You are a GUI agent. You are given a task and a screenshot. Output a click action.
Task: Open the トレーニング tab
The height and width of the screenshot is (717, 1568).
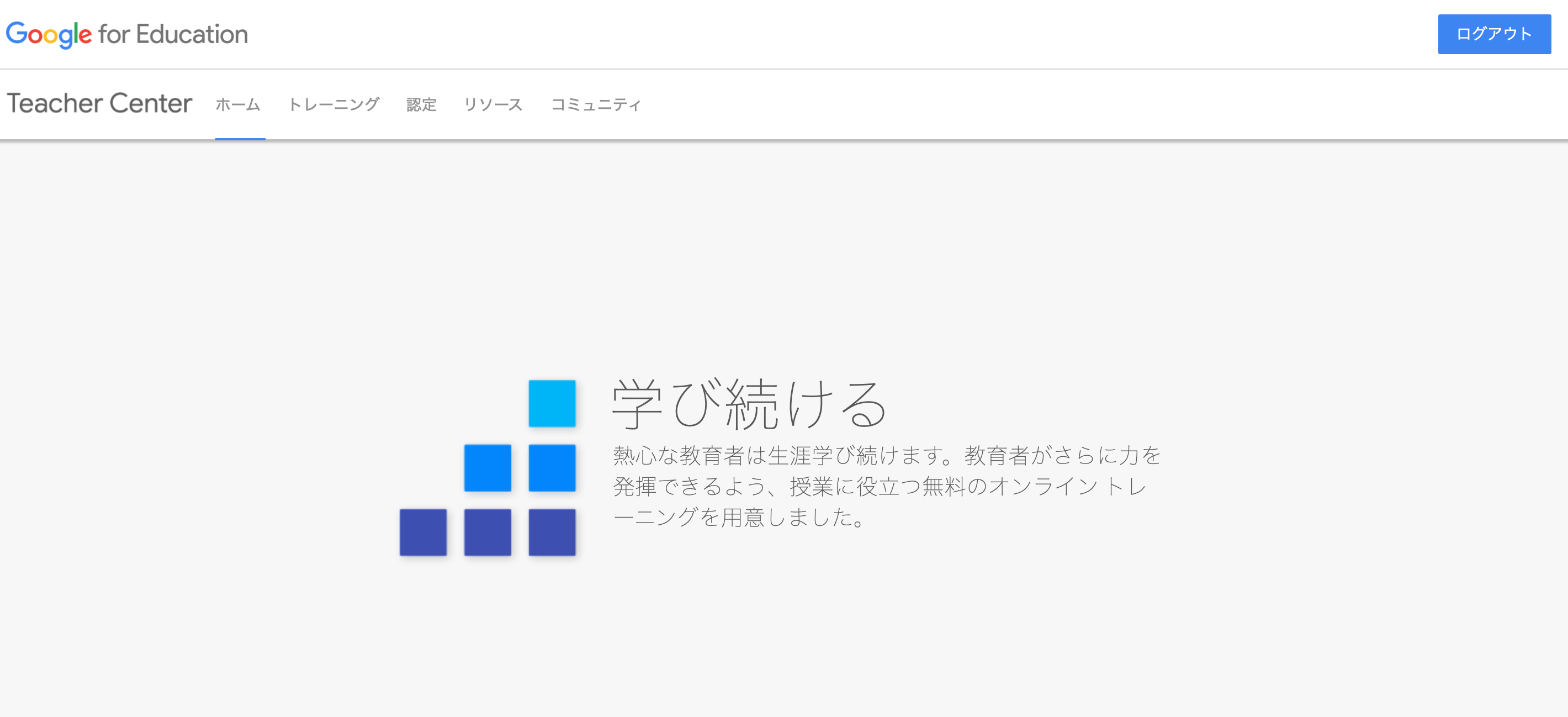333,105
